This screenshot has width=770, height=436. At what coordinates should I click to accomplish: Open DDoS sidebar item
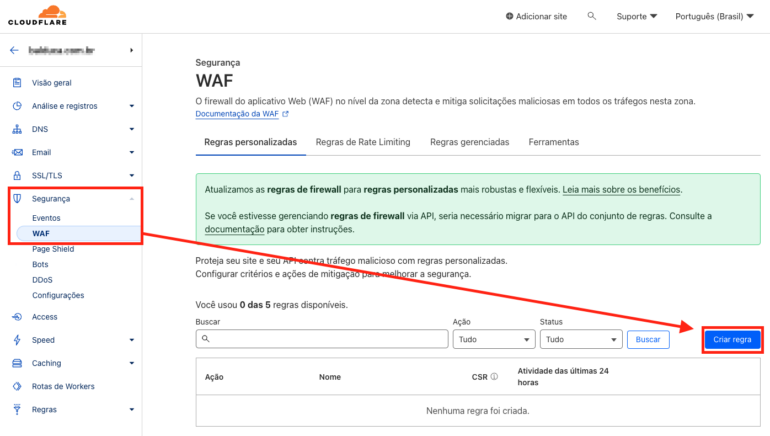click(42, 280)
